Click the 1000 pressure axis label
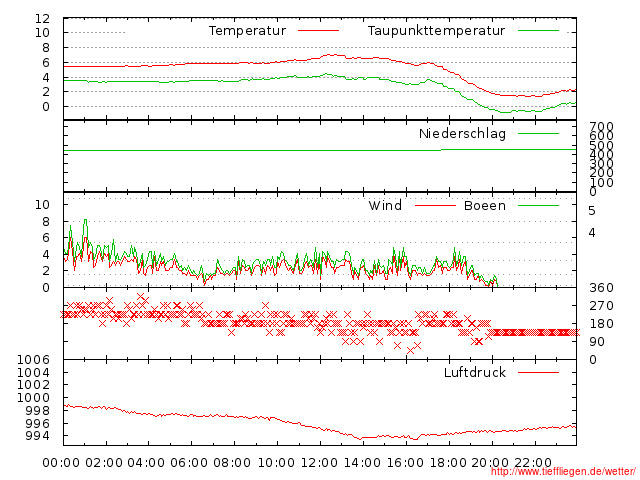The height and width of the screenshot is (480, 640). click(33, 398)
